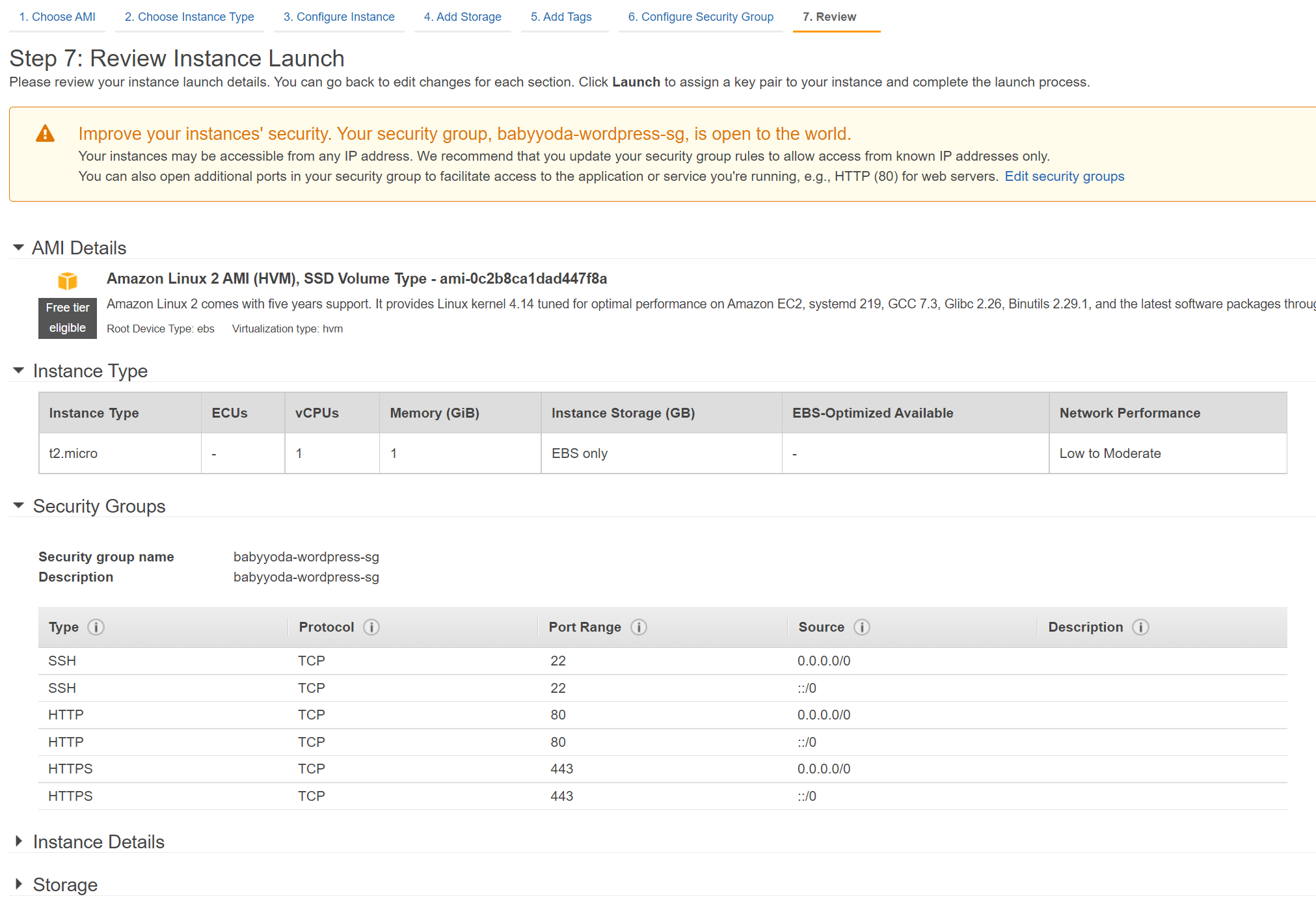Expand the Instance Details section

19,842
